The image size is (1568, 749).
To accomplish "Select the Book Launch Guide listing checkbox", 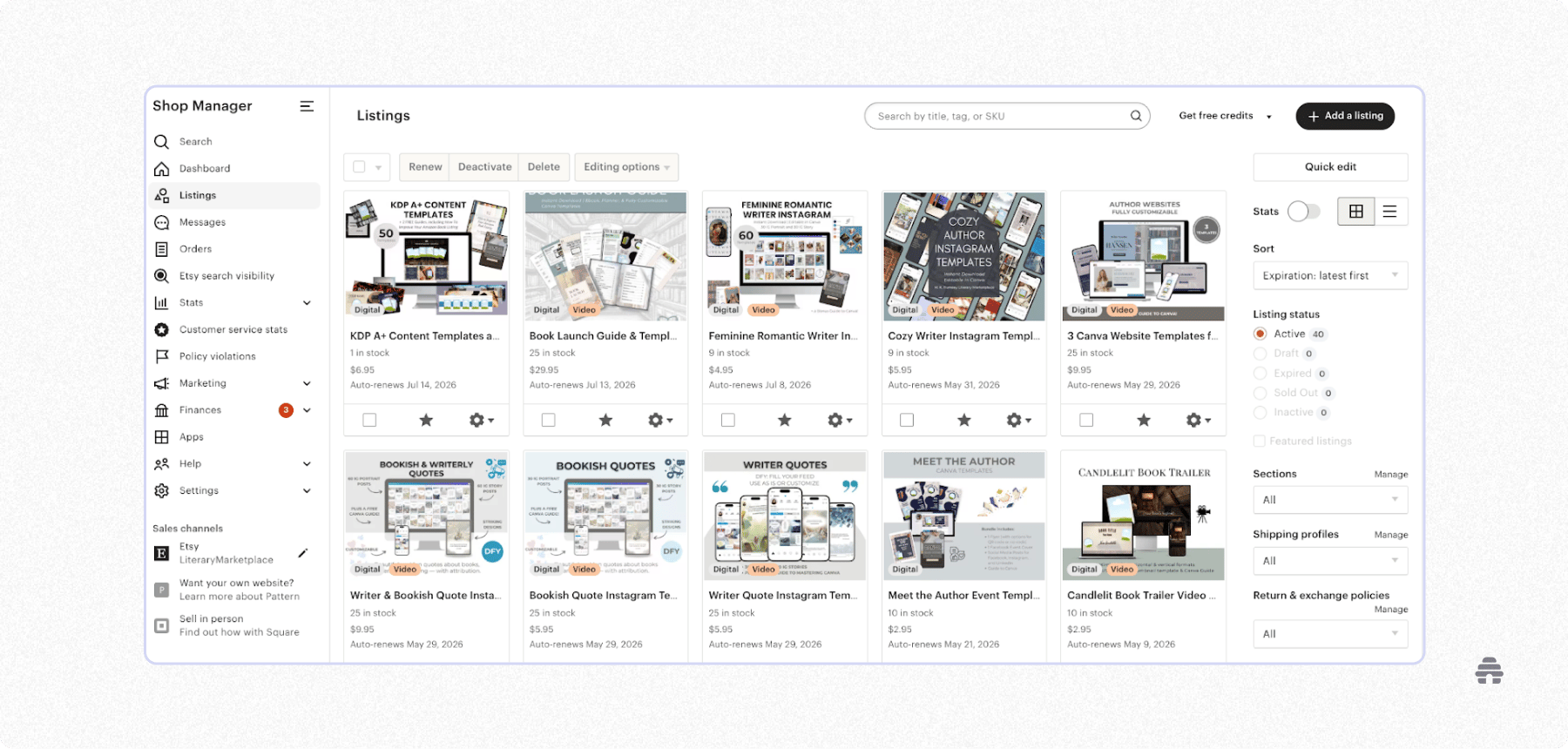I will [548, 421].
